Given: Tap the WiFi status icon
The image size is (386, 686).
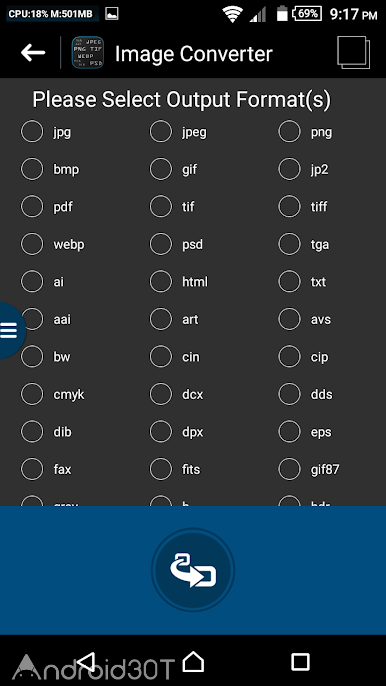Looking at the screenshot, I should click(232, 14).
